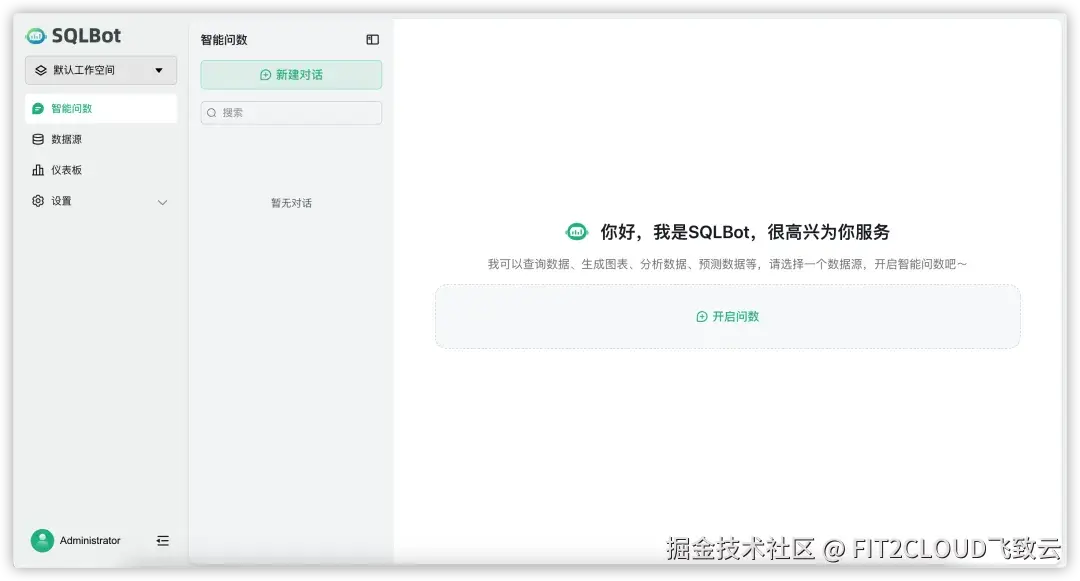The image size is (1080, 581).
Task: Click the Administrator avatar icon
Action: tap(42, 540)
